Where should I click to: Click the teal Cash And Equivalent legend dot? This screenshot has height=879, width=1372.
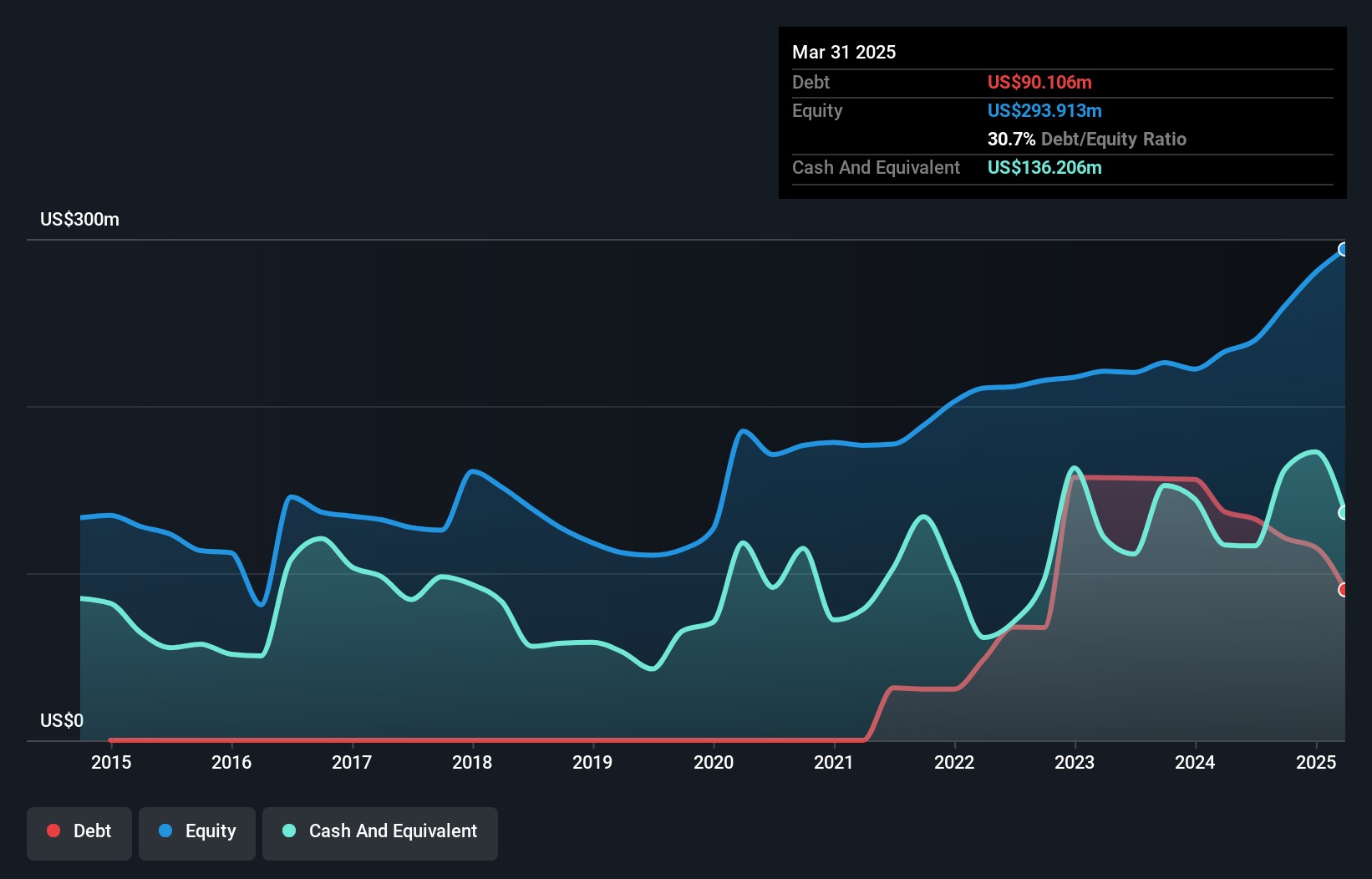[x=289, y=831]
